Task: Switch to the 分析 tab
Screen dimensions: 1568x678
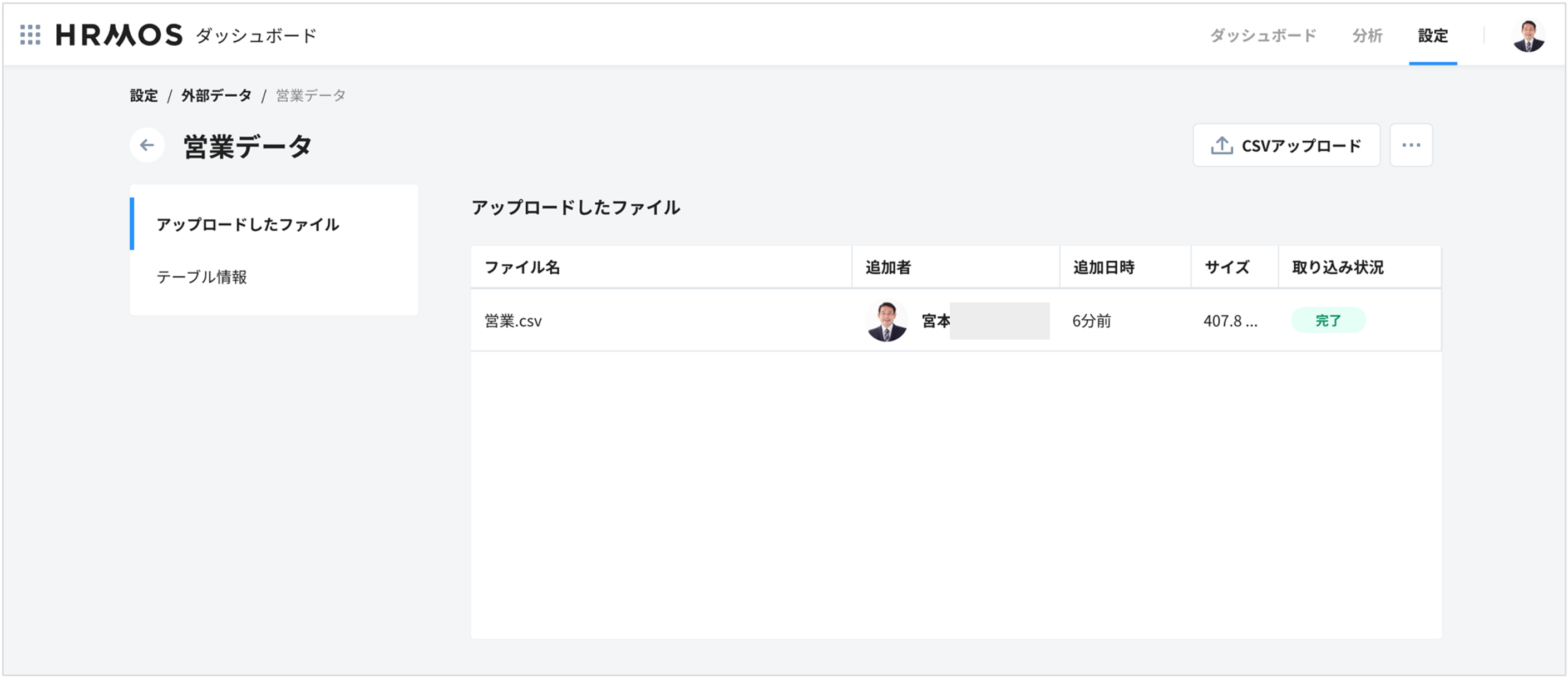Action: (x=1367, y=35)
